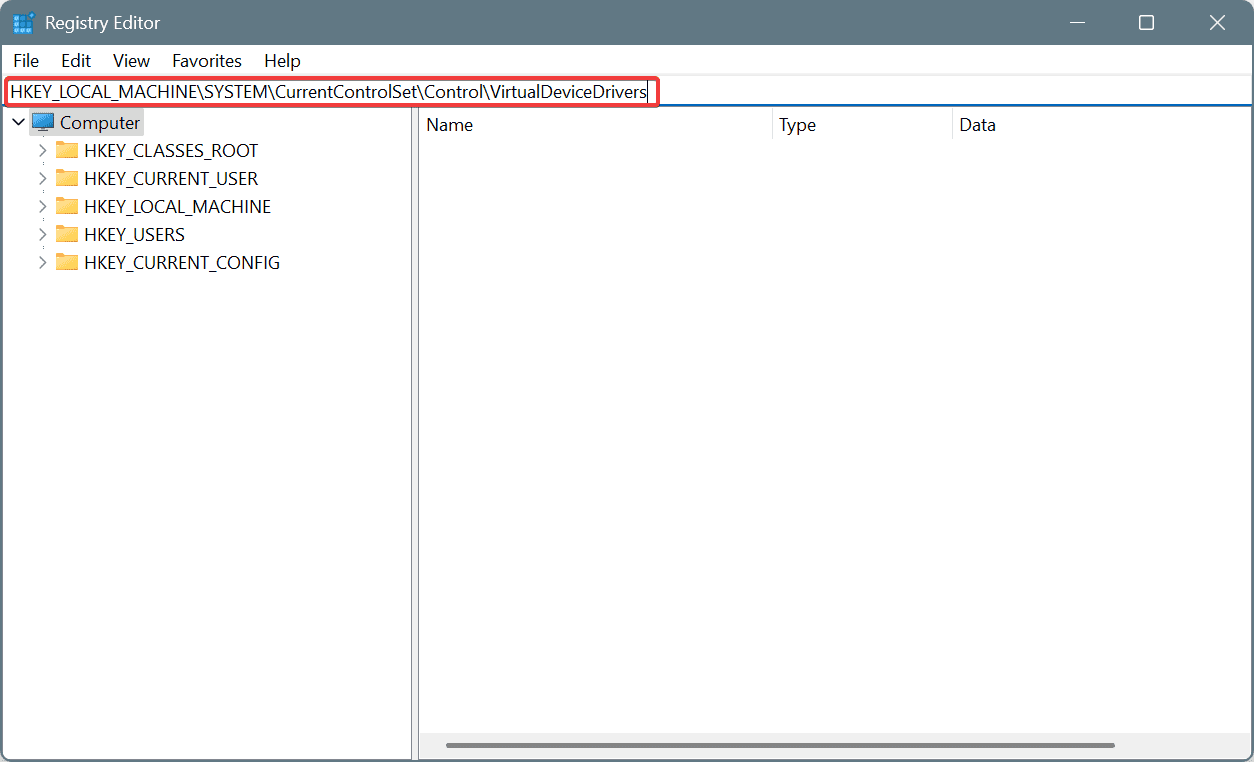1254x762 pixels.
Task: Select the HKEY_CURRENT_CONFIG label
Action: click(182, 263)
